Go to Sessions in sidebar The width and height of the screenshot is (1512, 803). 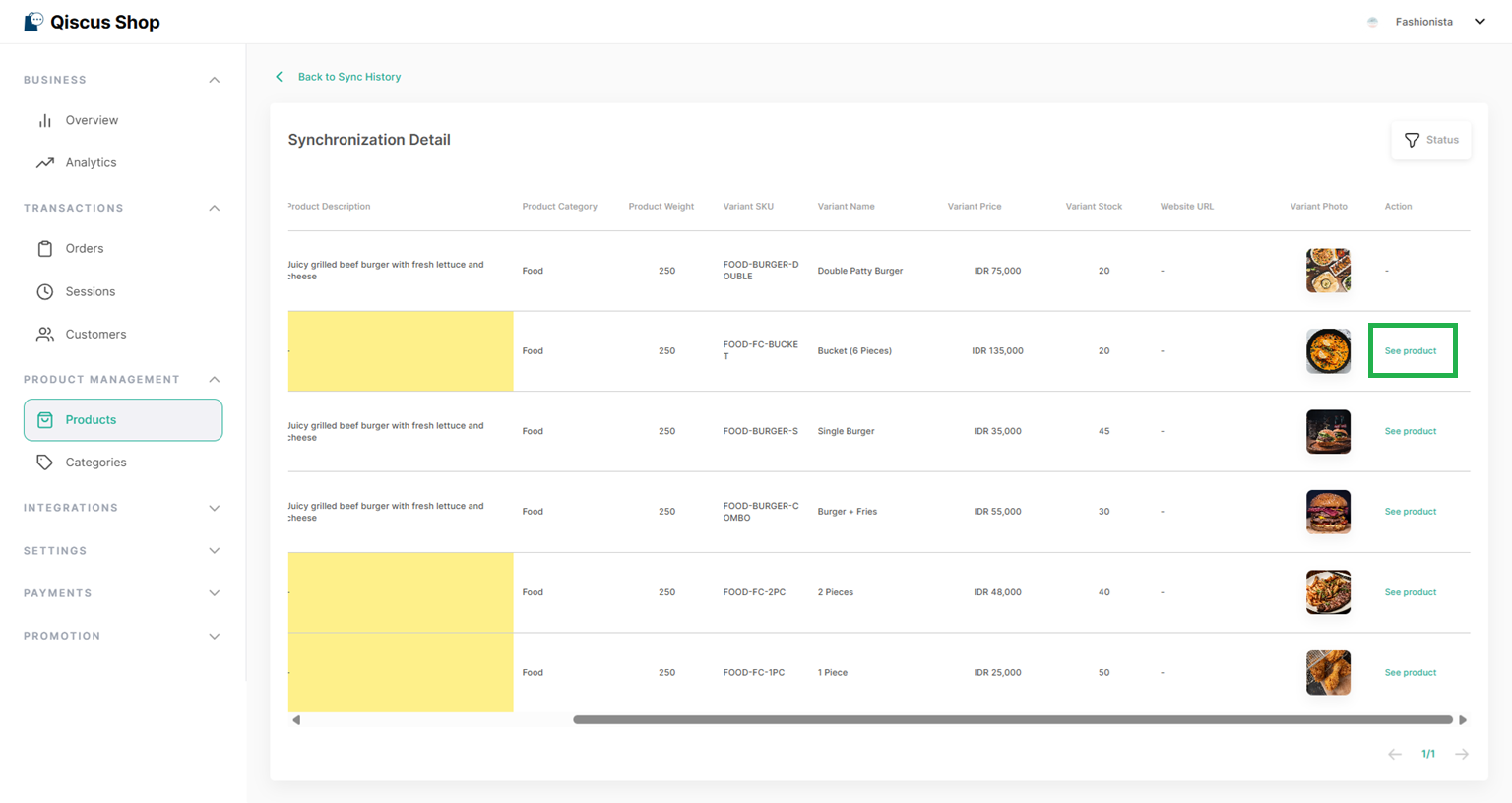pos(91,291)
